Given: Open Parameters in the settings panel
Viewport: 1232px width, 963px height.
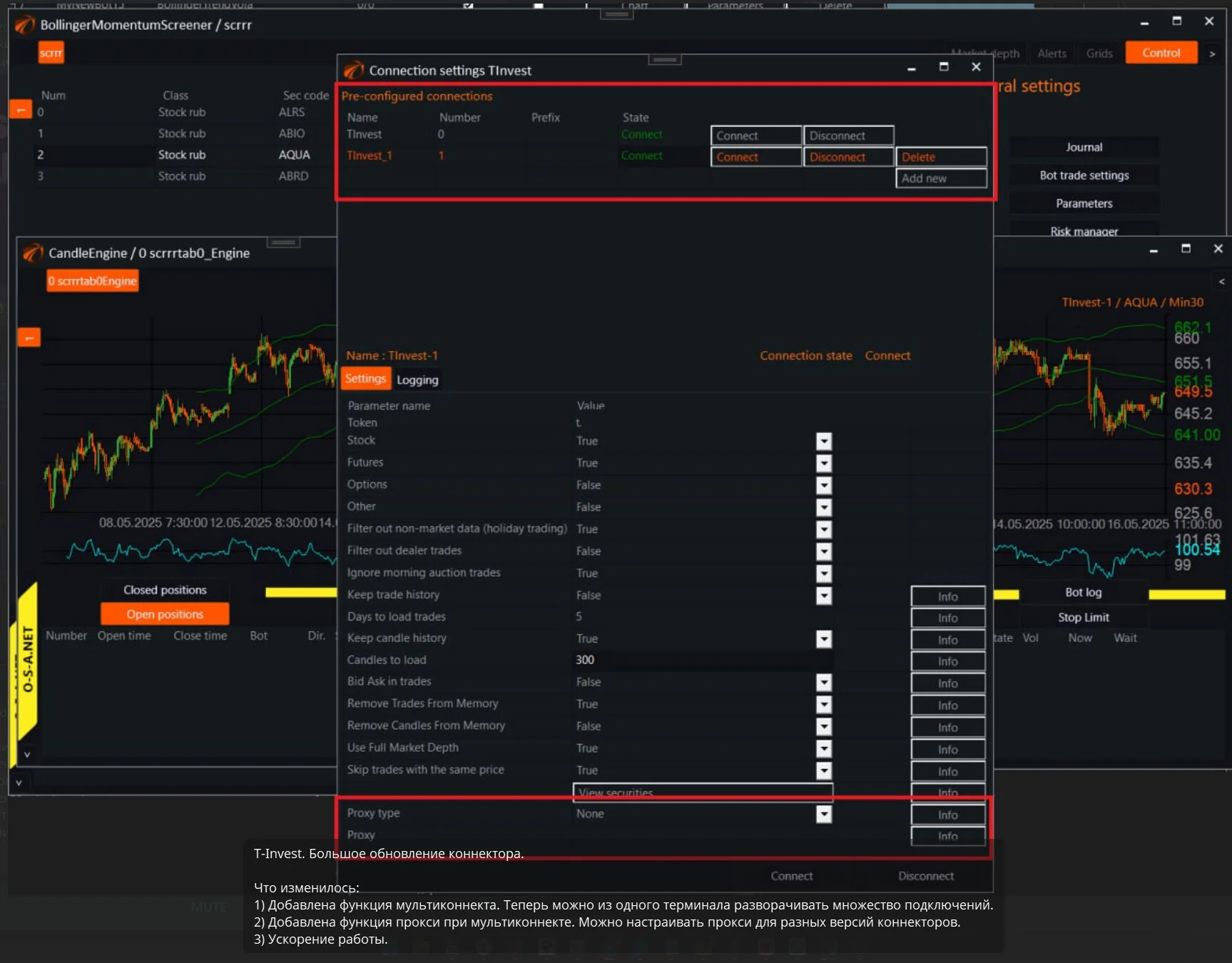Looking at the screenshot, I should [1084, 203].
